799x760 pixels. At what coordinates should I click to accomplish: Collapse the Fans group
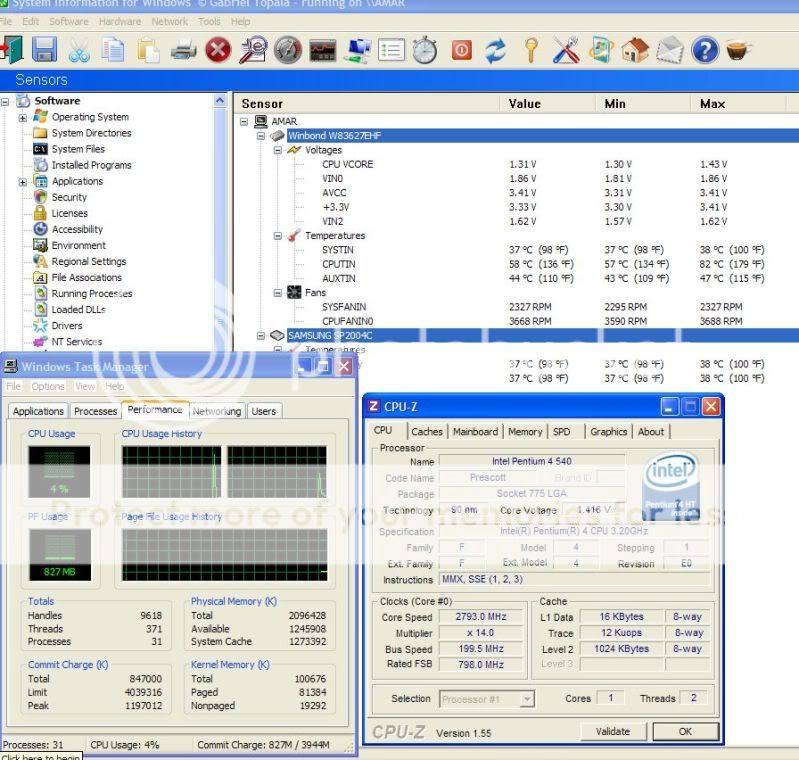tap(278, 293)
